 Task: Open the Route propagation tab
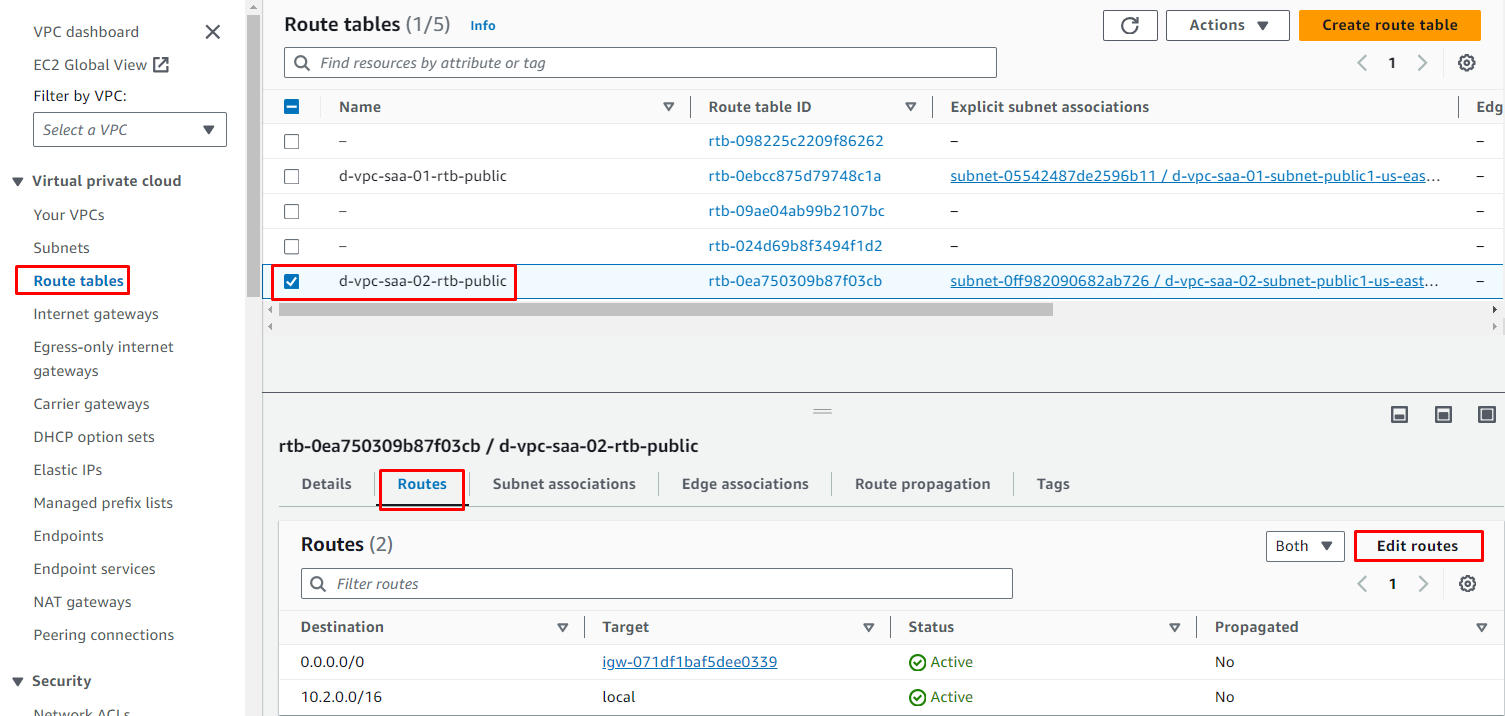[x=922, y=484]
